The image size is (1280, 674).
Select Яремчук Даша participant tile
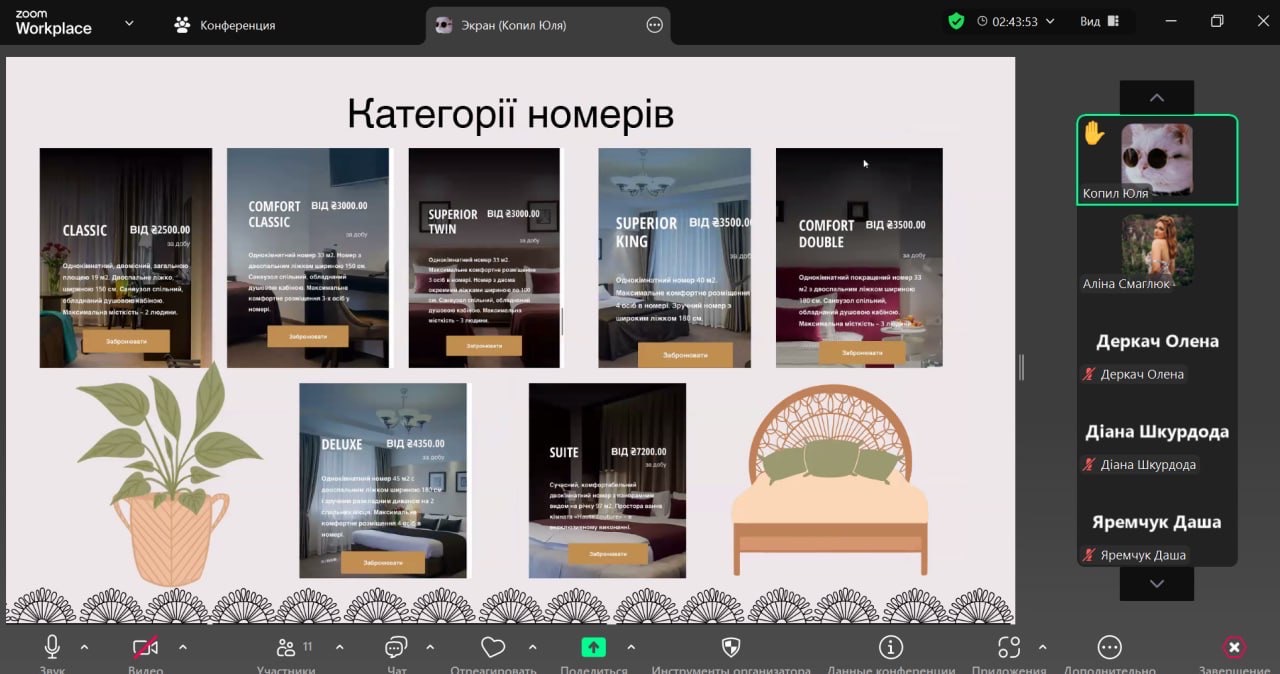pyautogui.click(x=1157, y=522)
